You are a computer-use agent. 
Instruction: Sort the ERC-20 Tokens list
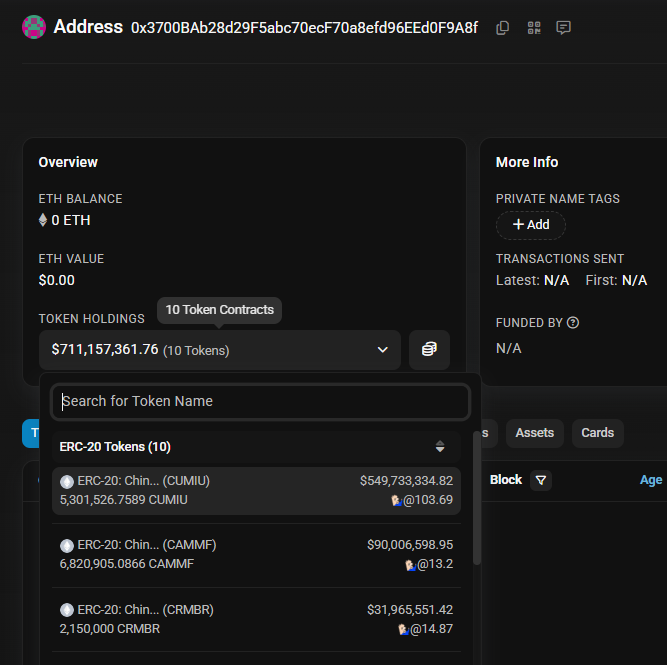pos(440,446)
